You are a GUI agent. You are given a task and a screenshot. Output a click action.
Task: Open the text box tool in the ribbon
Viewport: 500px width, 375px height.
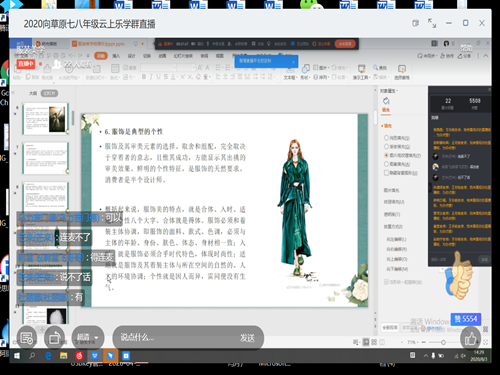coord(289,73)
